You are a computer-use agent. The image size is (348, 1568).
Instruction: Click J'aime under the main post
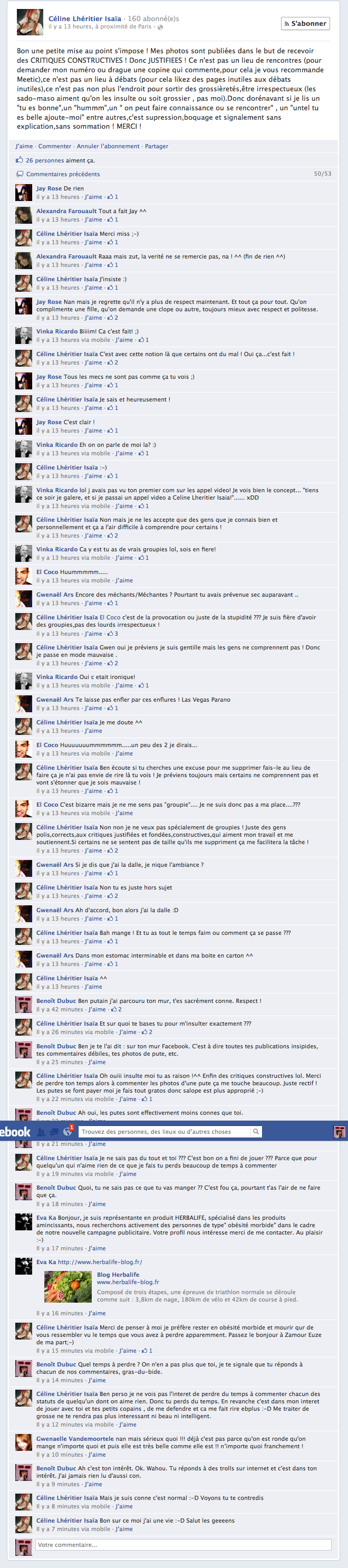(24, 146)
